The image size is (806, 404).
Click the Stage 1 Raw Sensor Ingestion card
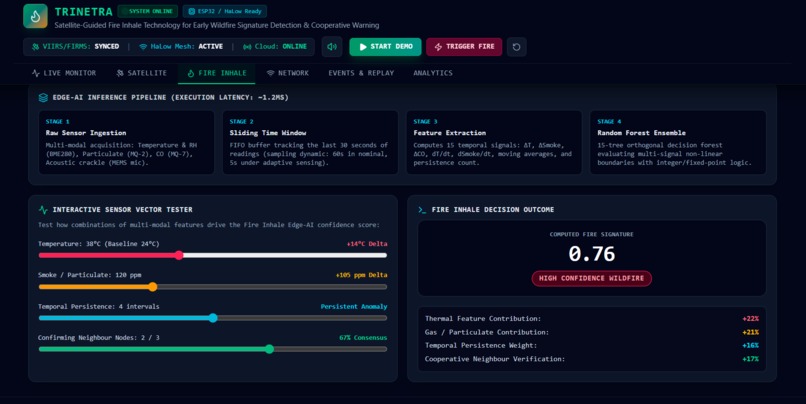pyautogui.click(x=126, y=142)
